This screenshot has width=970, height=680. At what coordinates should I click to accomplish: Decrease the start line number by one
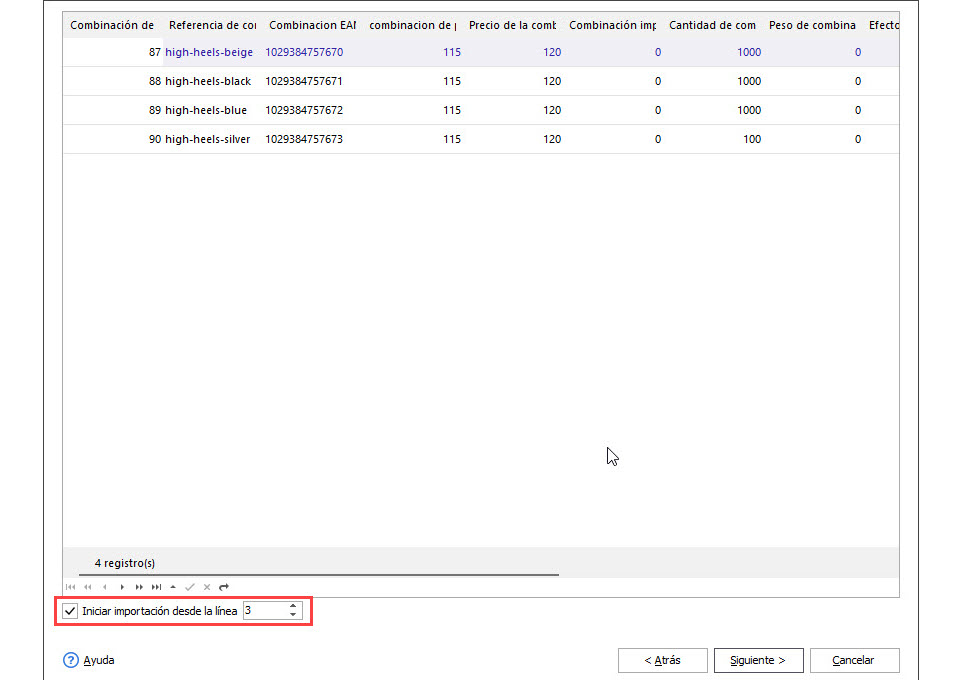pos(293,615)
